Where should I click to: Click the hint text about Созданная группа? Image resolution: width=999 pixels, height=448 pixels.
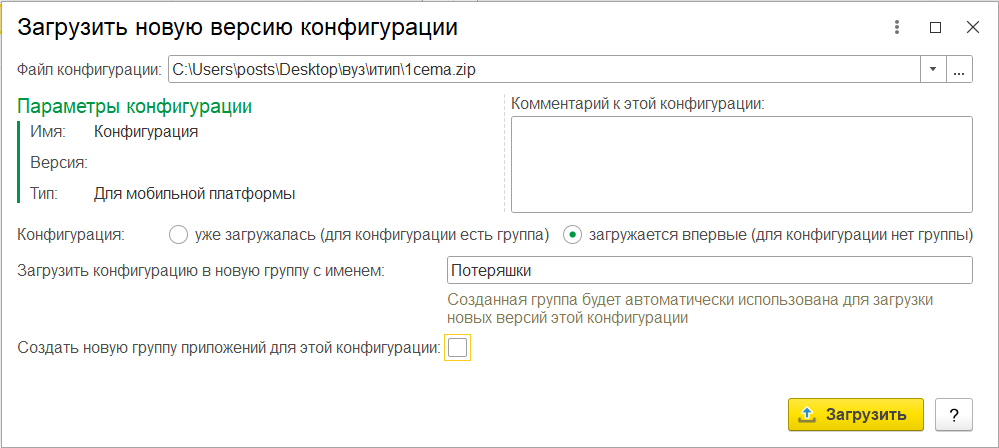(x=690, y=308)
